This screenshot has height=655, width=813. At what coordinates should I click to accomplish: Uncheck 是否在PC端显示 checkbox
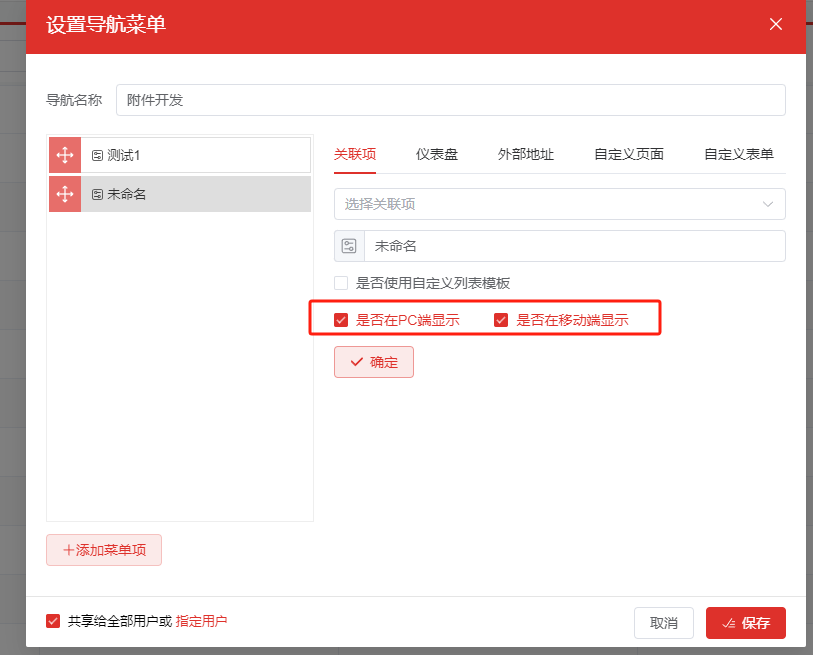(x=342, y=321)
